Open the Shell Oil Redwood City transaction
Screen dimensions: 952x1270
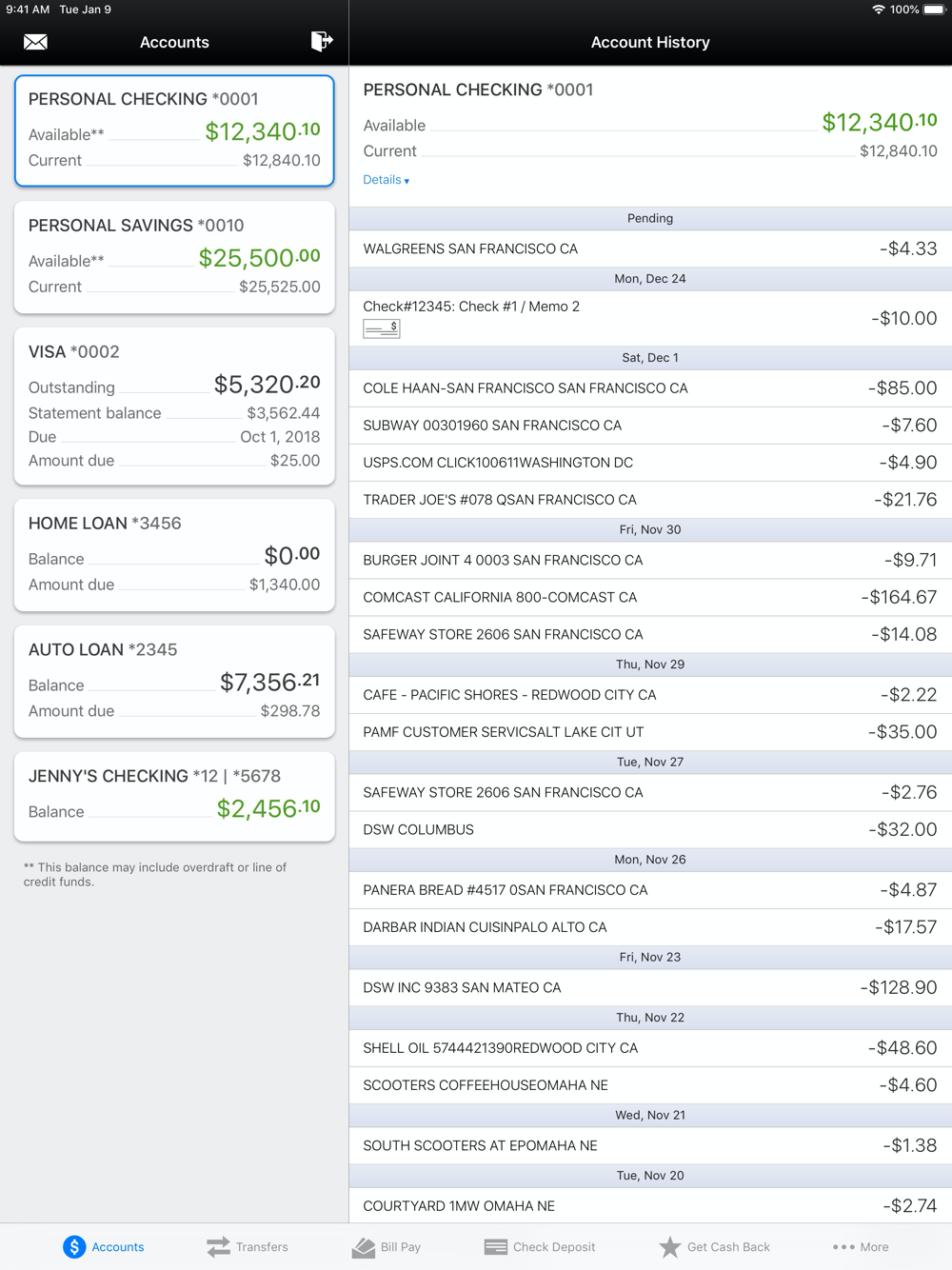(x=650, y=1047)
